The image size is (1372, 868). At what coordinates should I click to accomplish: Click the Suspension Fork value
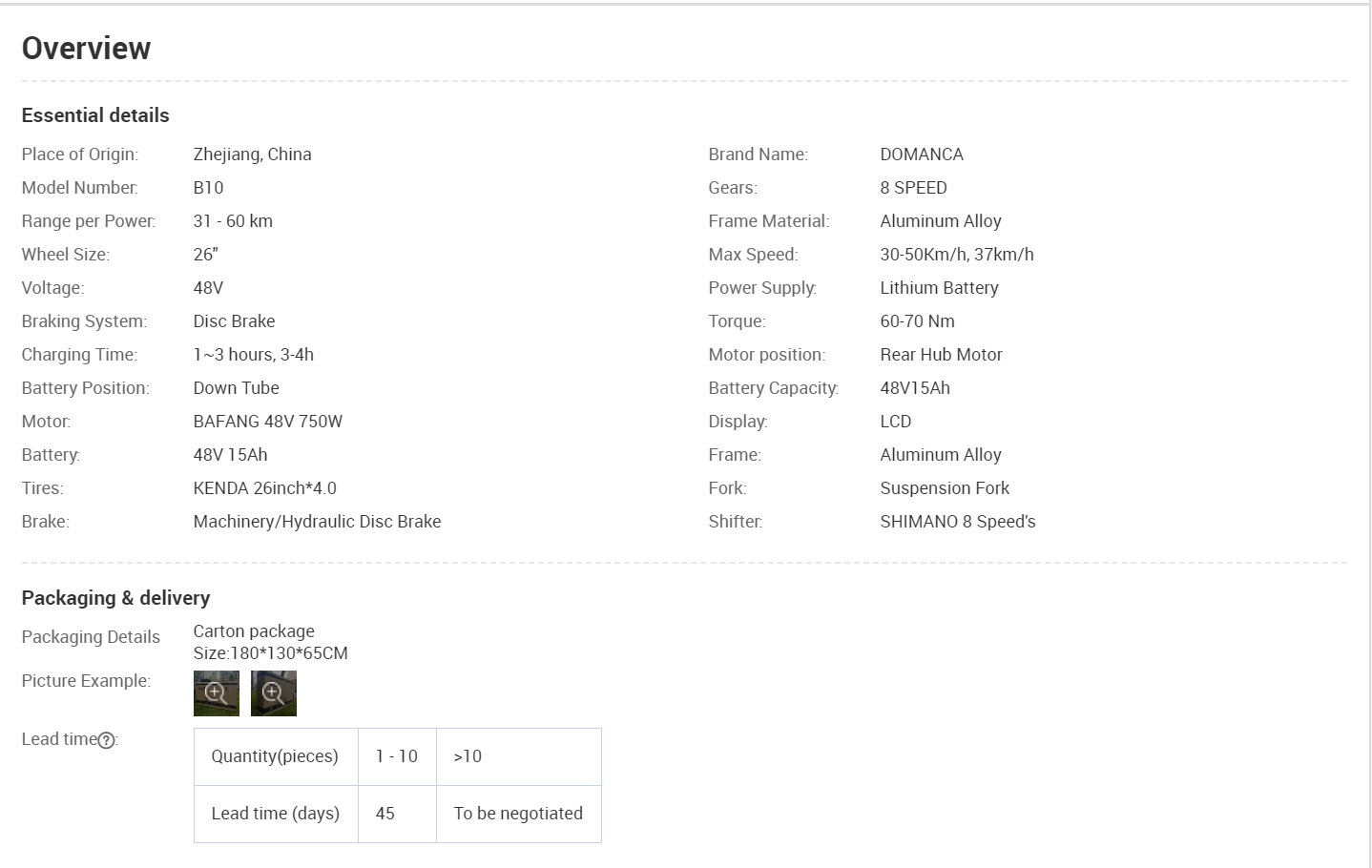pos(944,488)
